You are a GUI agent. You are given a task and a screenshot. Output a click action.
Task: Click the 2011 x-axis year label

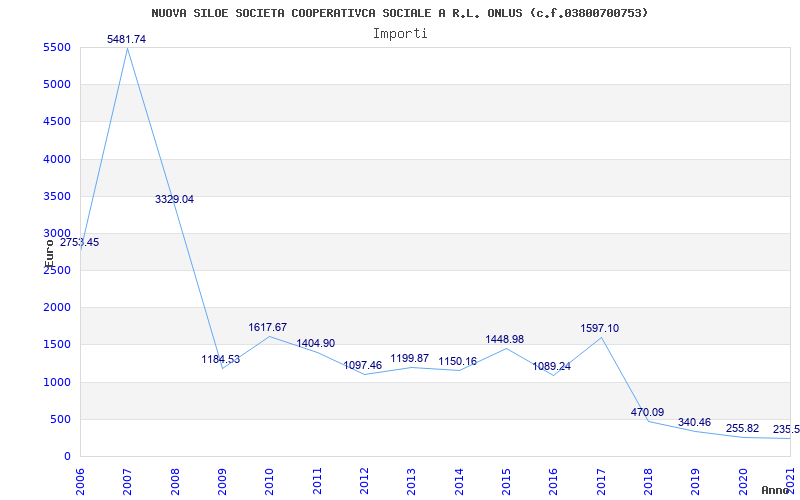click(x=317, y=480)
